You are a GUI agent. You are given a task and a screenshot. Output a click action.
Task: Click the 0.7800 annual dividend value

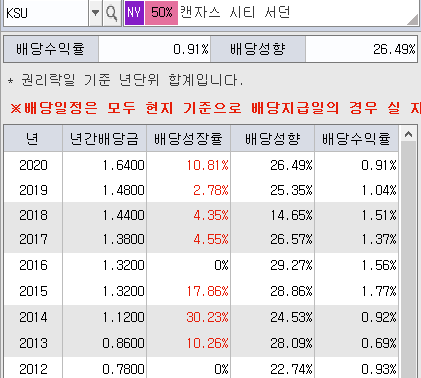[123, 369]
